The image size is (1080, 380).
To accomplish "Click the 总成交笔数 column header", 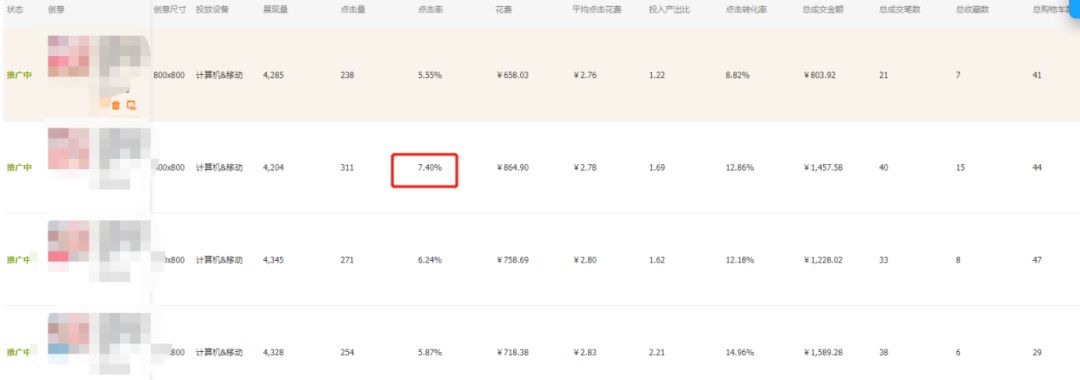I will point(900,11).
